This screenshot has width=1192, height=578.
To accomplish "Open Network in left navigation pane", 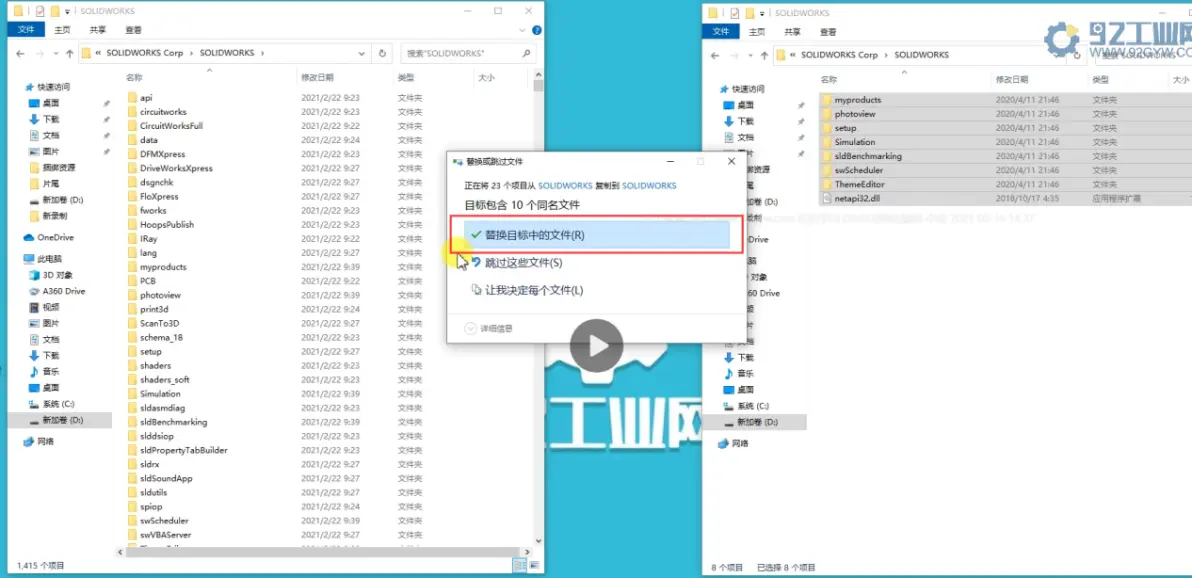I will (46, 441).
